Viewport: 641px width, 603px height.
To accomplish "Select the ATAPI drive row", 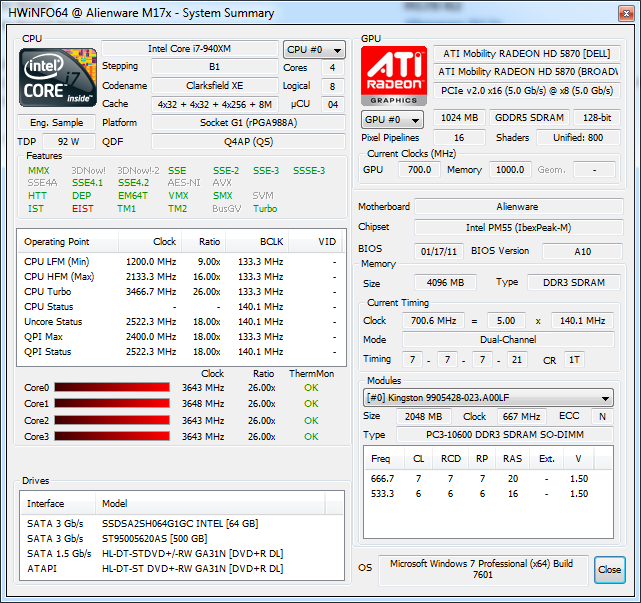I will tap(182, 569).
